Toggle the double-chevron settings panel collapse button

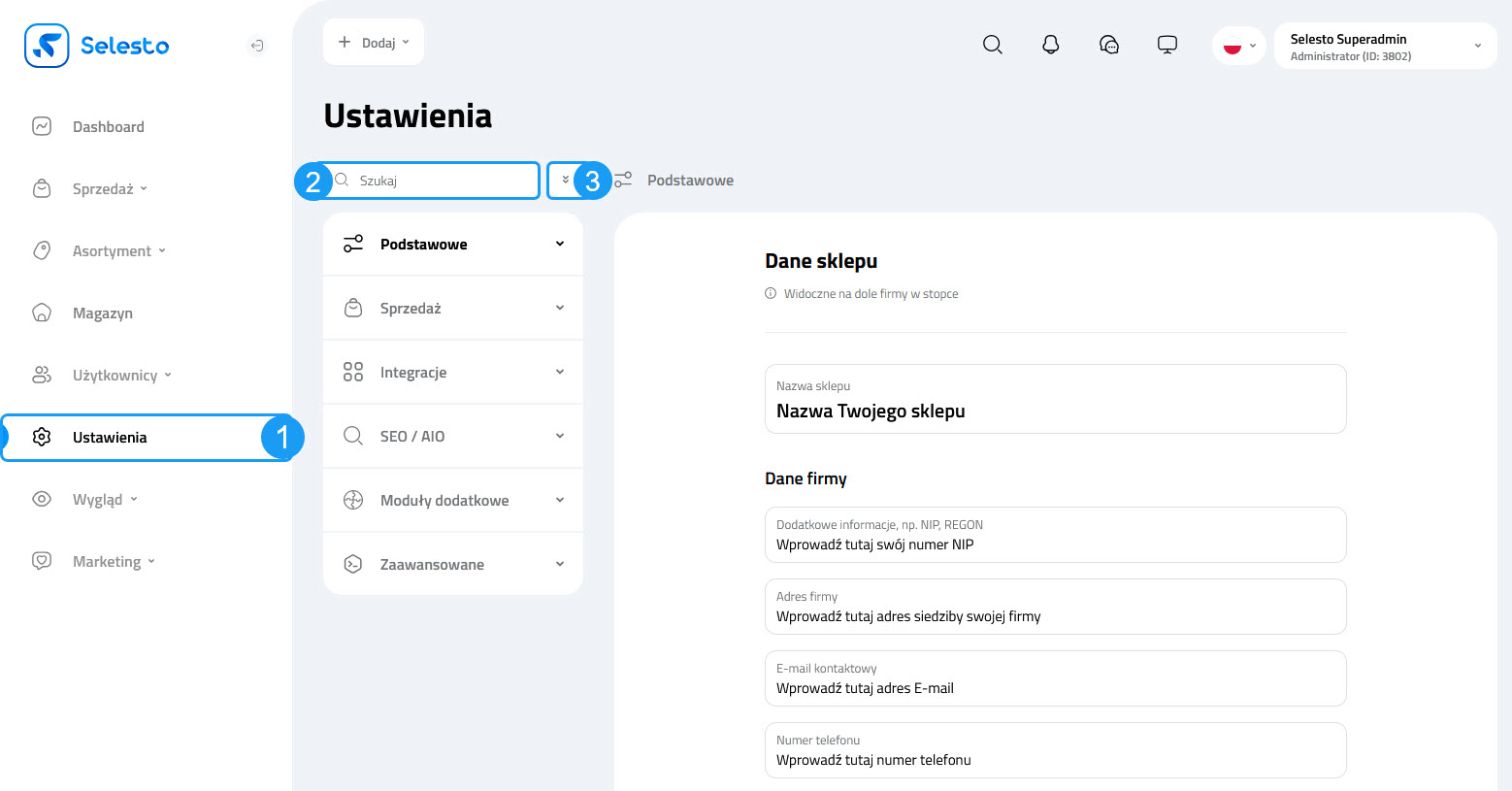(x=565, y=181)
